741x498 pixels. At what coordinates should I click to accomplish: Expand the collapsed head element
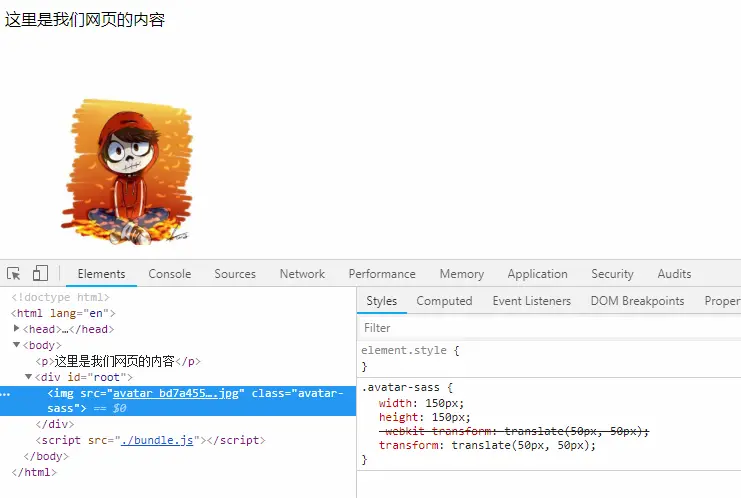click(17, 328)
